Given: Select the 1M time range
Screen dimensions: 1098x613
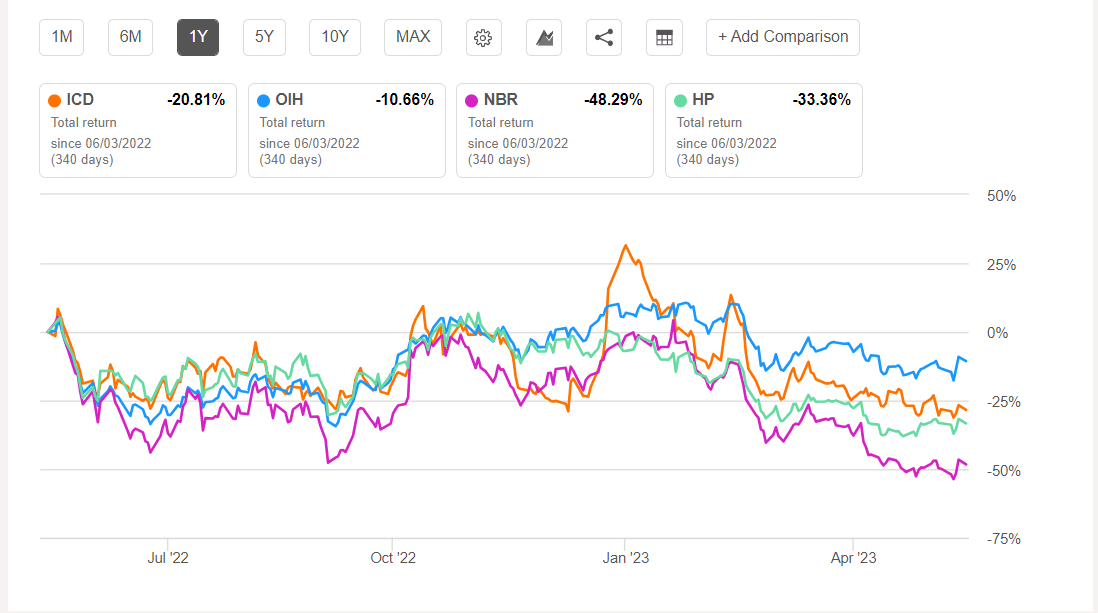Looking at the screenshot, I should tap(62, 37).
